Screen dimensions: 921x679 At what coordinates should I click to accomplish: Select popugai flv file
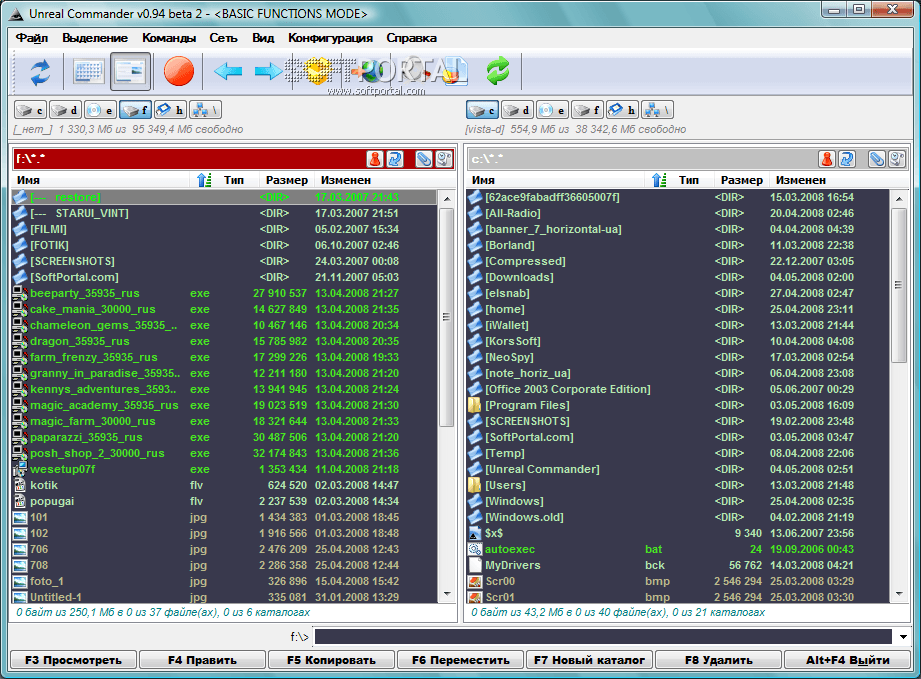[223, 501]
